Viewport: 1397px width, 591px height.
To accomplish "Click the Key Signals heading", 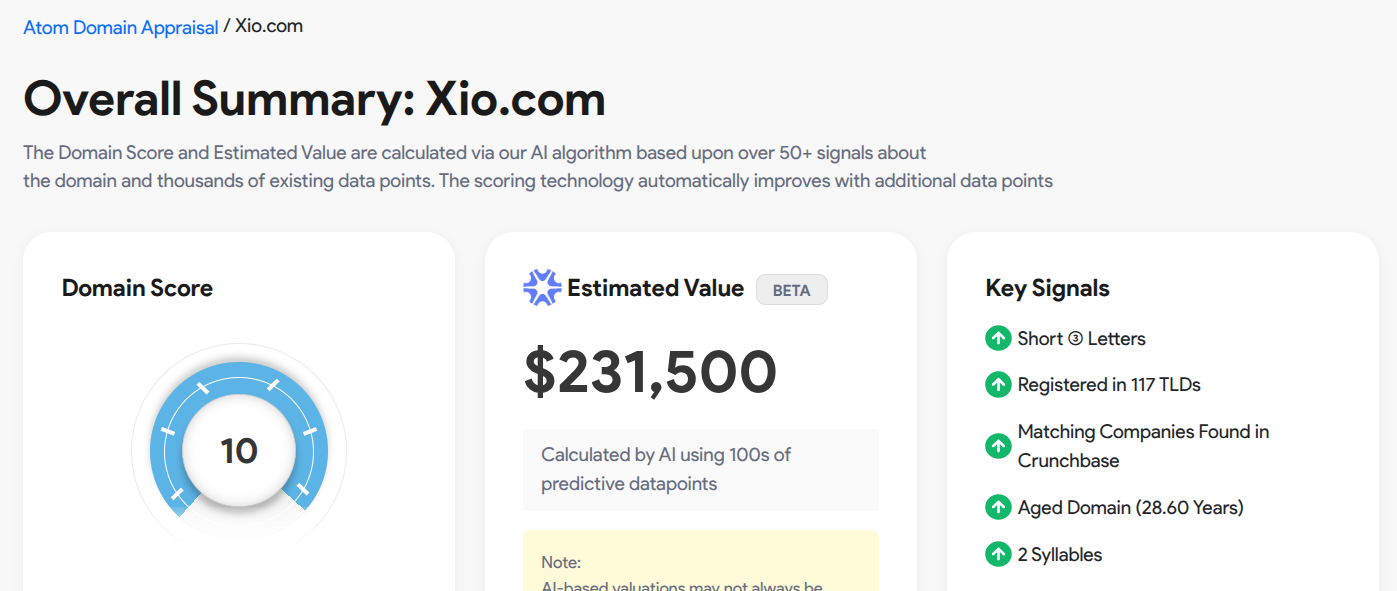I will [x=1047, y=288].
